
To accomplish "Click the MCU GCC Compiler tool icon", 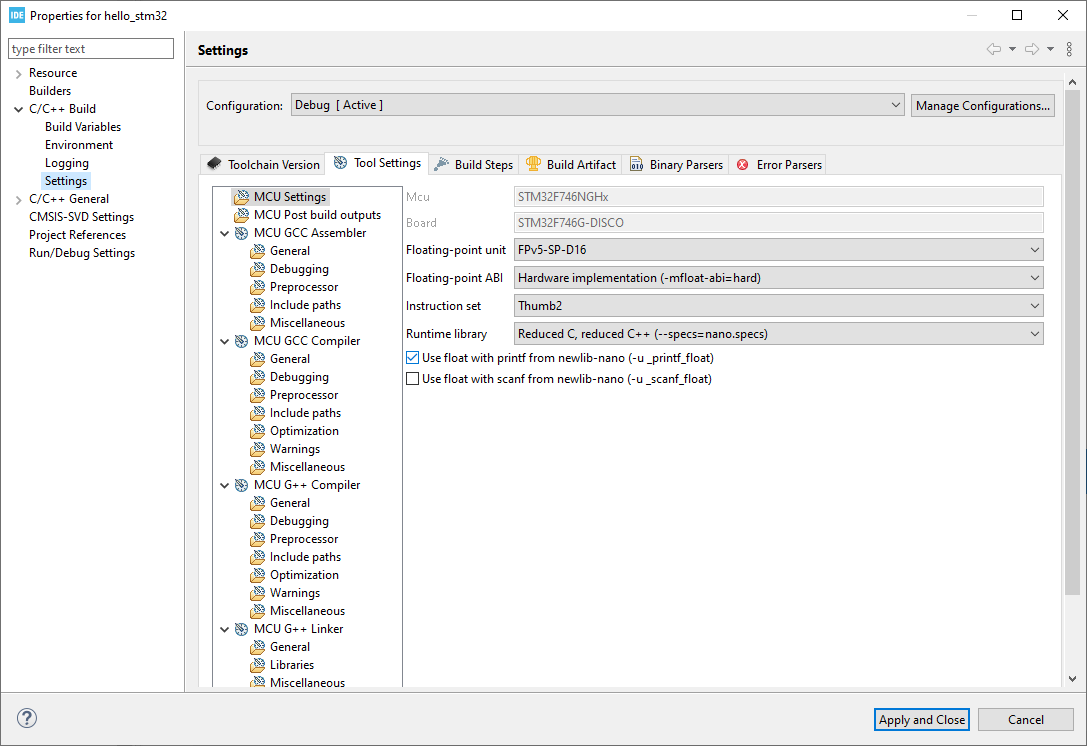I will click(241, 341).
